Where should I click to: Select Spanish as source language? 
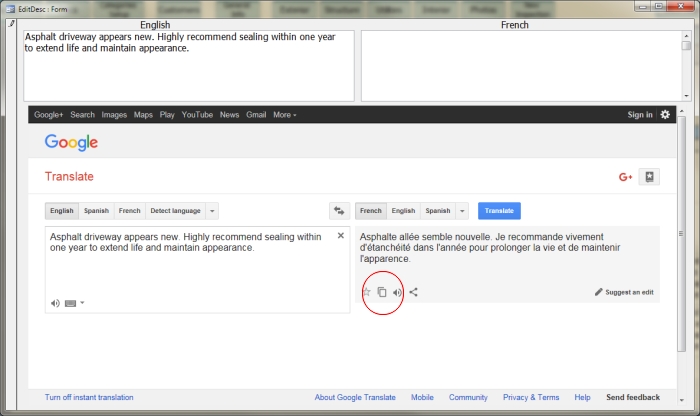click(x=96, y=211)
